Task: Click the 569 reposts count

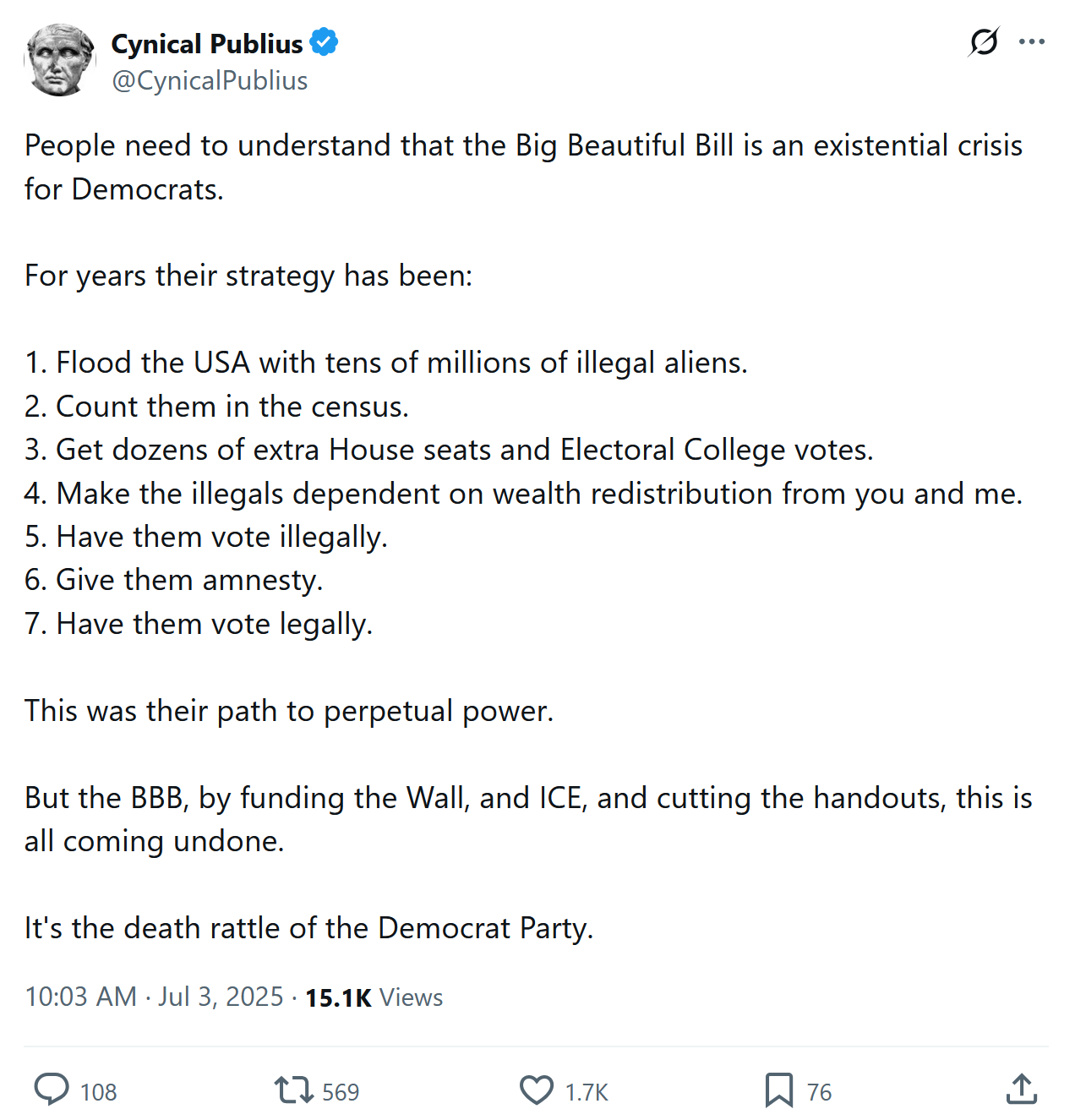Action: tap(341, 1092)
